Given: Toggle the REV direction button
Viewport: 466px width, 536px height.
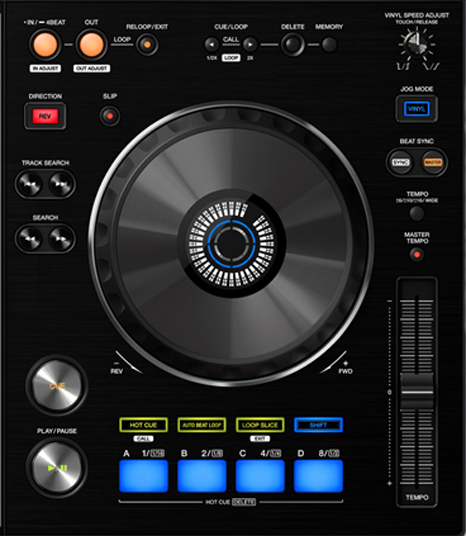Looking at the screenshot, I should [x=45, y=116].
